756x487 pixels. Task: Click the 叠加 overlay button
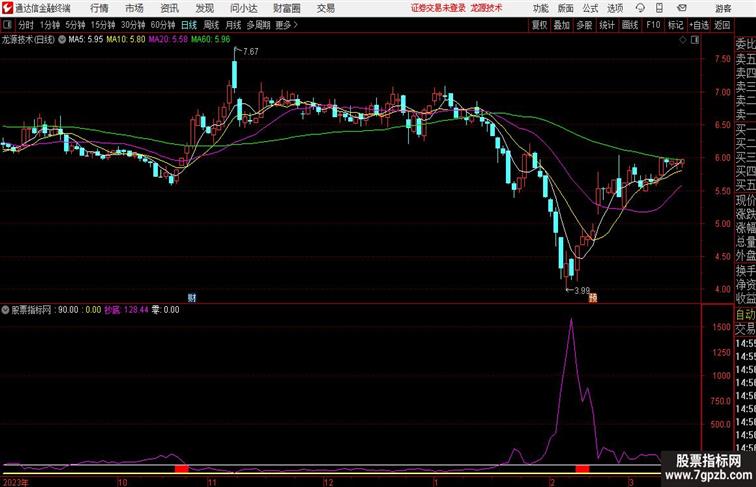562,25
